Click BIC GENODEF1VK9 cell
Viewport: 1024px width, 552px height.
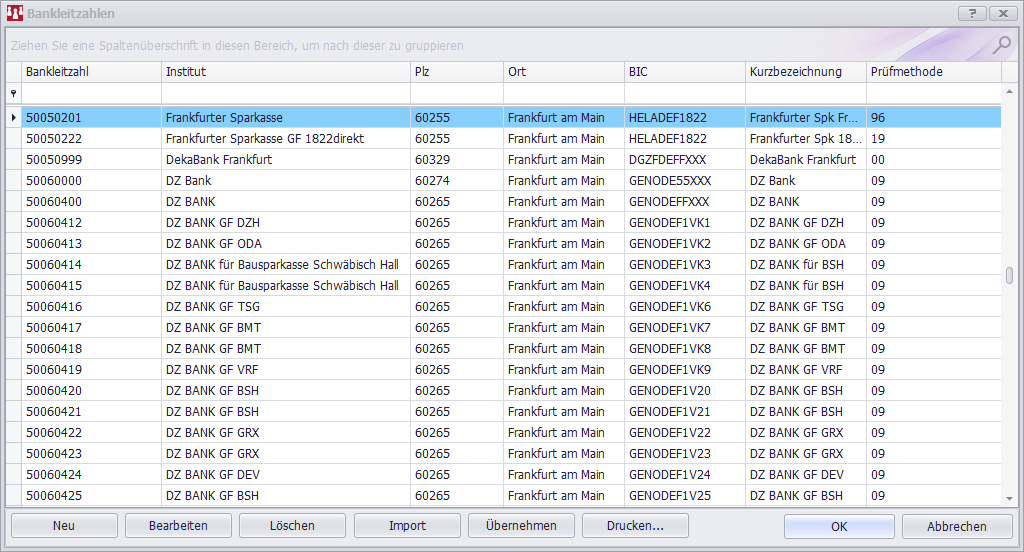click(x=685, y=370)
